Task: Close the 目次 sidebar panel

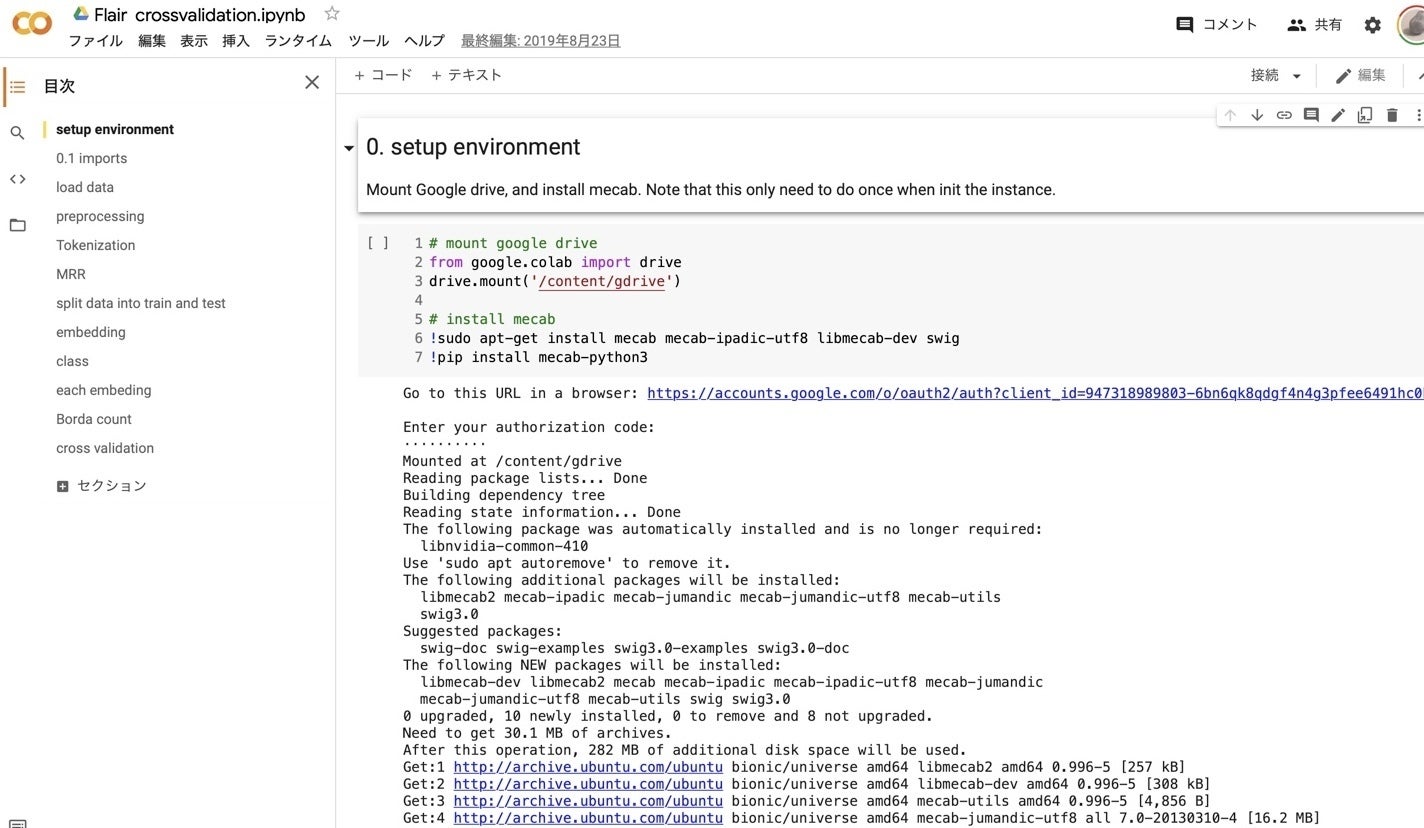Action: coord(311,82)
